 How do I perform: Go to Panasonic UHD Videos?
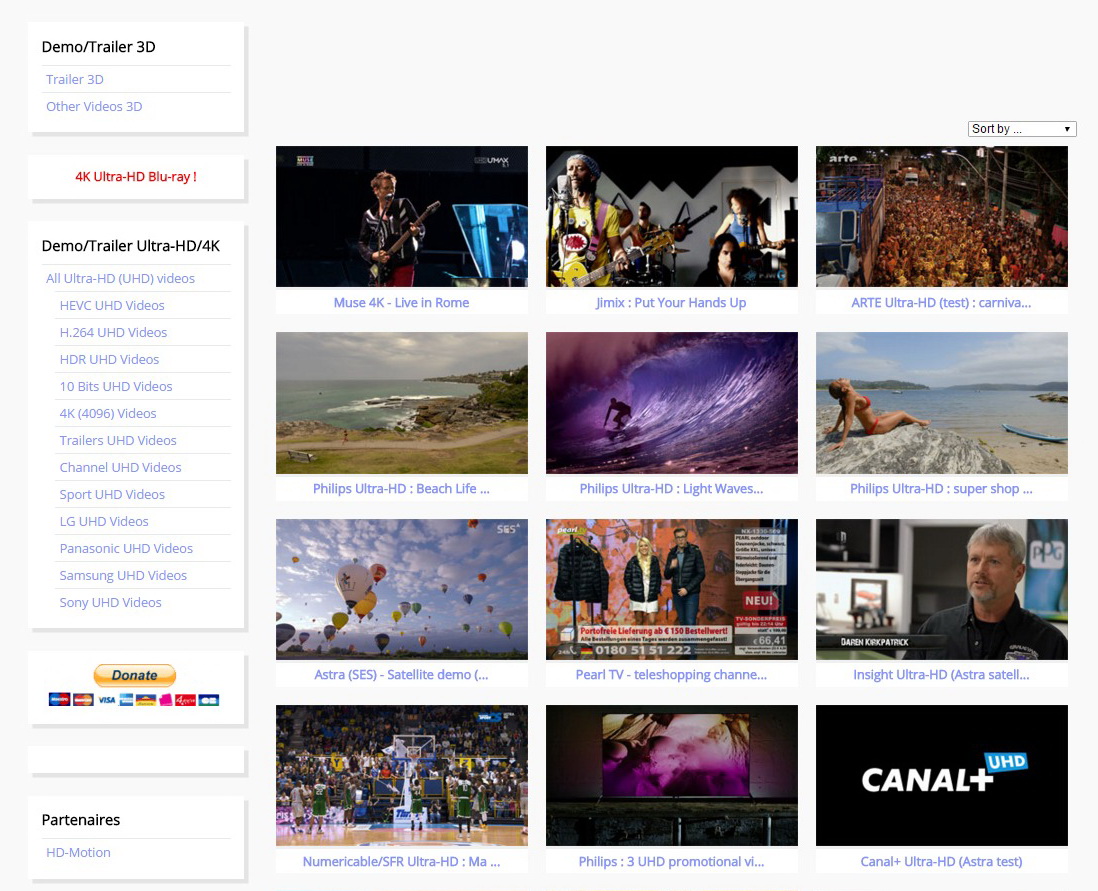126,548
